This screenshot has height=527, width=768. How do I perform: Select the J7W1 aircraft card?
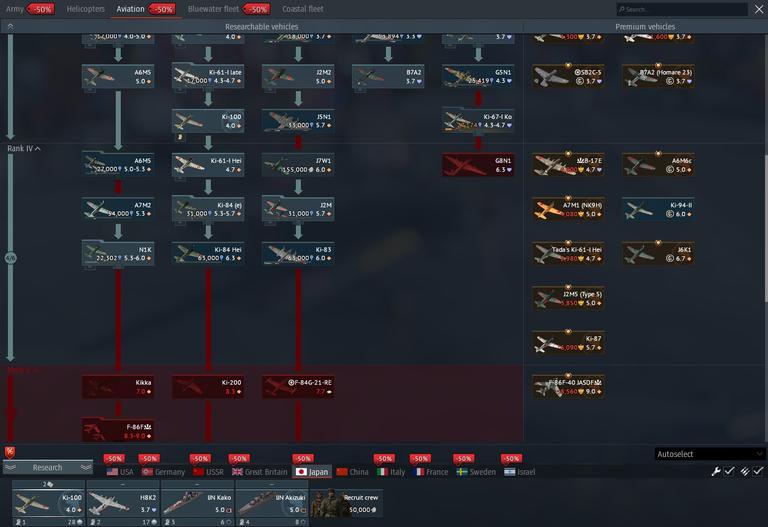(x=298, y=165)
